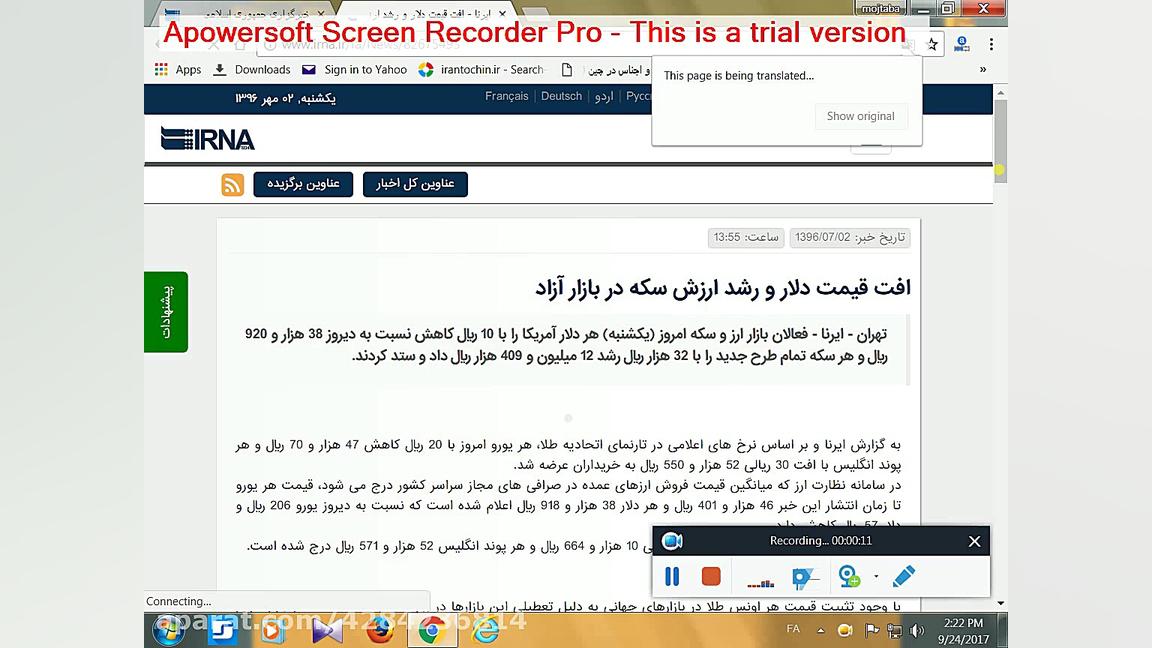
Task: Switch site language to Deutsch
Action: click(561, 96)
